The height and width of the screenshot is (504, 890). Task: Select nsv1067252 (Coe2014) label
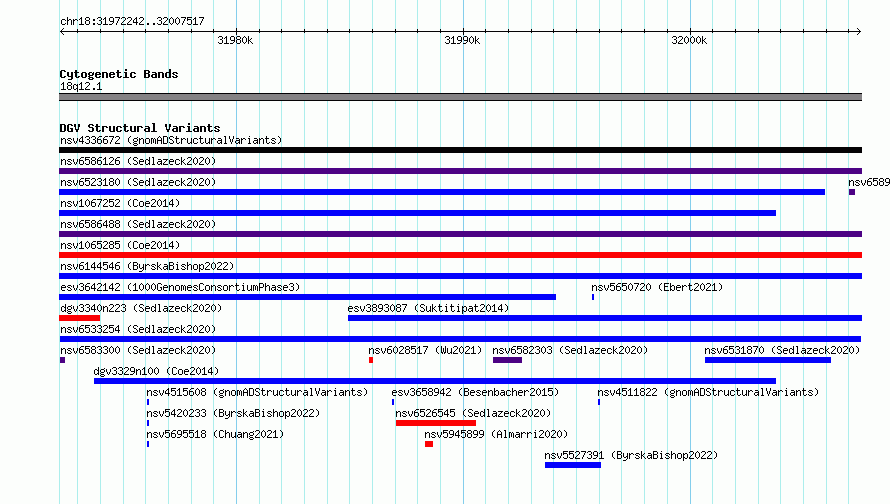120,203
